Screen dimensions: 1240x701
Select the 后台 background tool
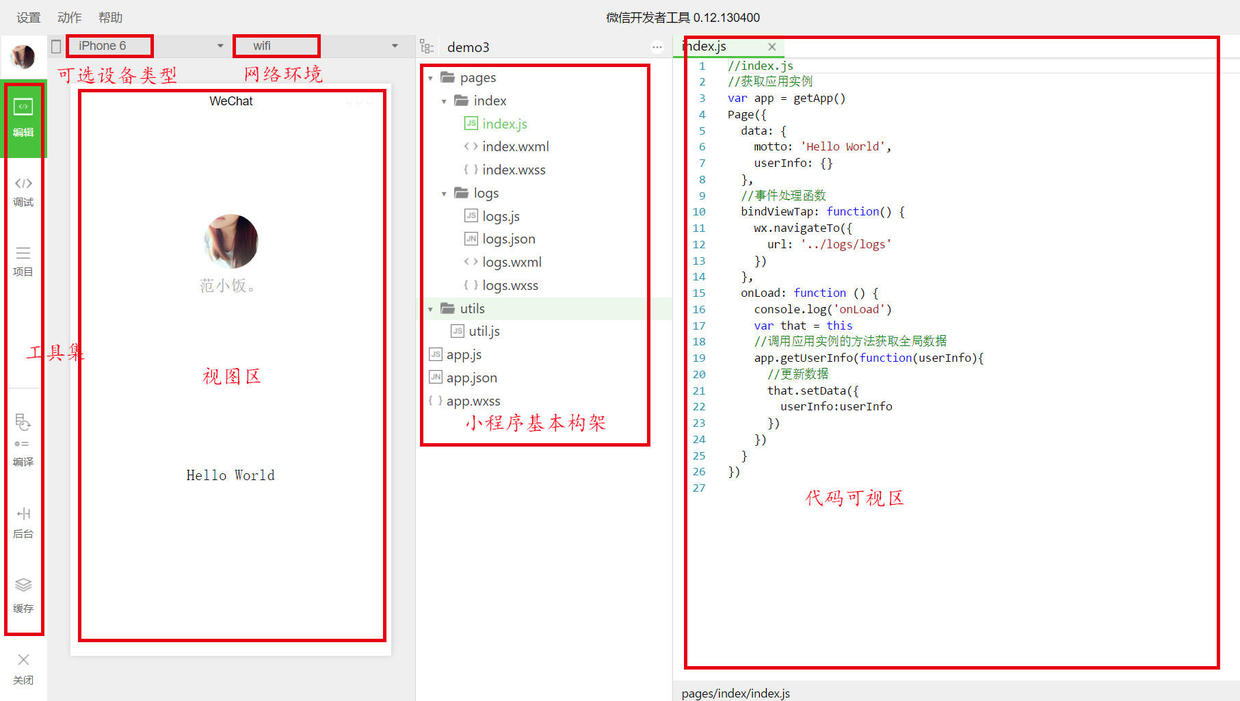coord(23,522)
